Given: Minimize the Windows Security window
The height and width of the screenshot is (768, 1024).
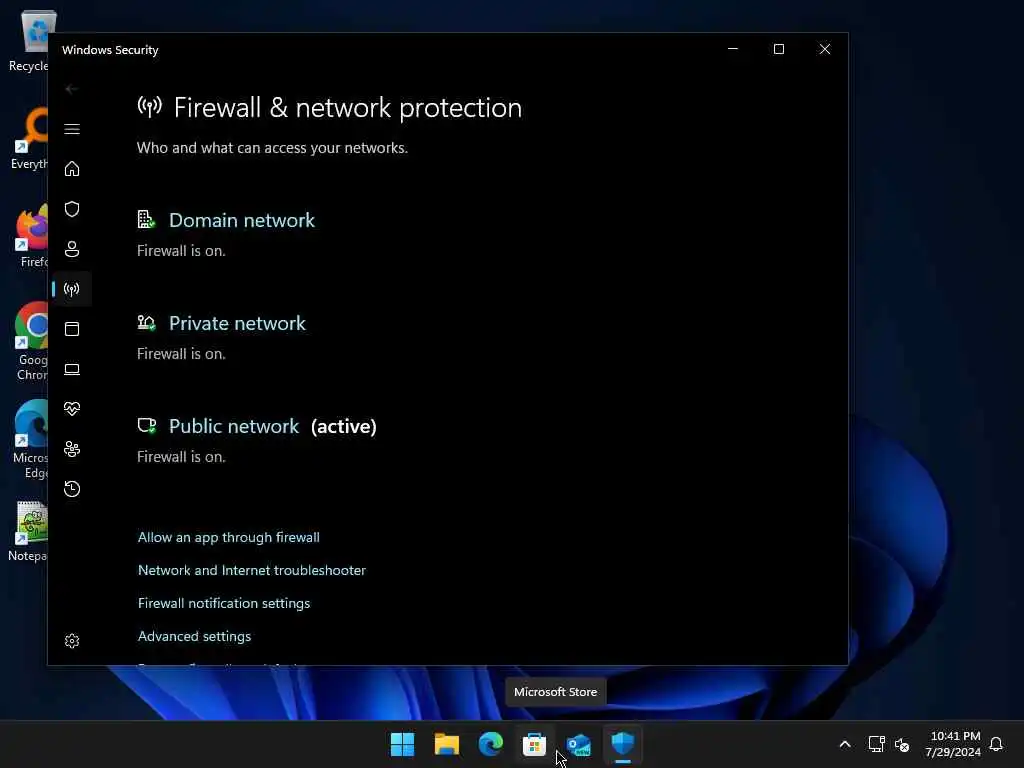Looking at the screenshot, I should click(x=733, y=49).
